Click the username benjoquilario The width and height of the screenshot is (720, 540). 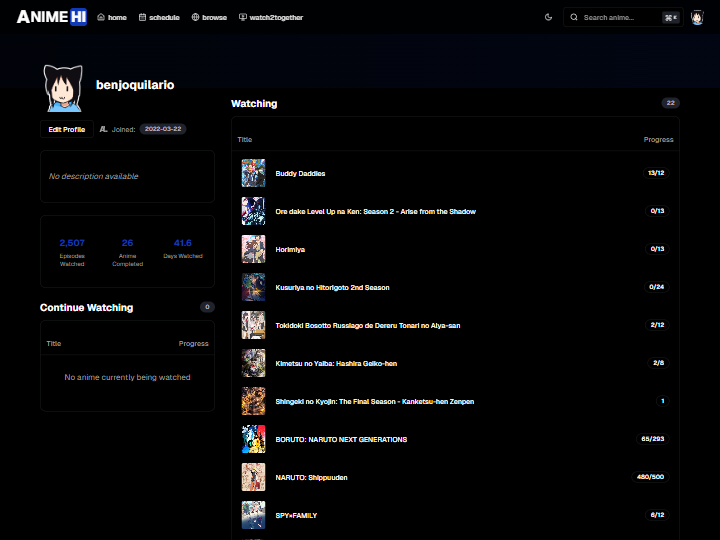135,85
